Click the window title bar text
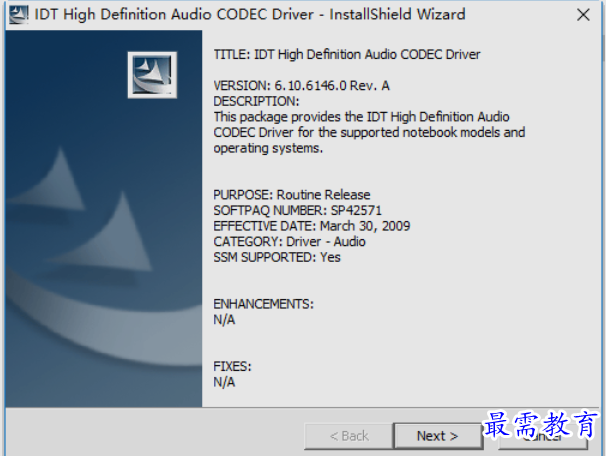Screen dimensions: 606x456 click(250, 15)
